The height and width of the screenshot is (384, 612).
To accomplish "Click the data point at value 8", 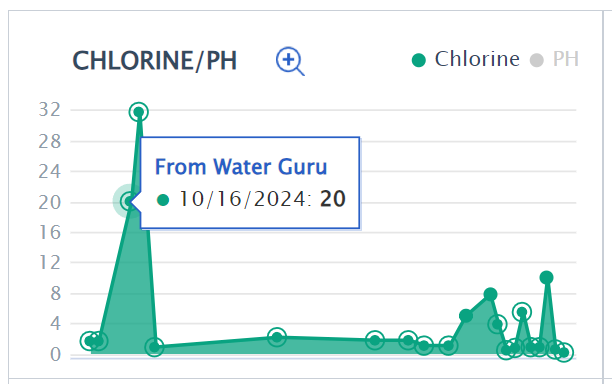I will point(490,294).
